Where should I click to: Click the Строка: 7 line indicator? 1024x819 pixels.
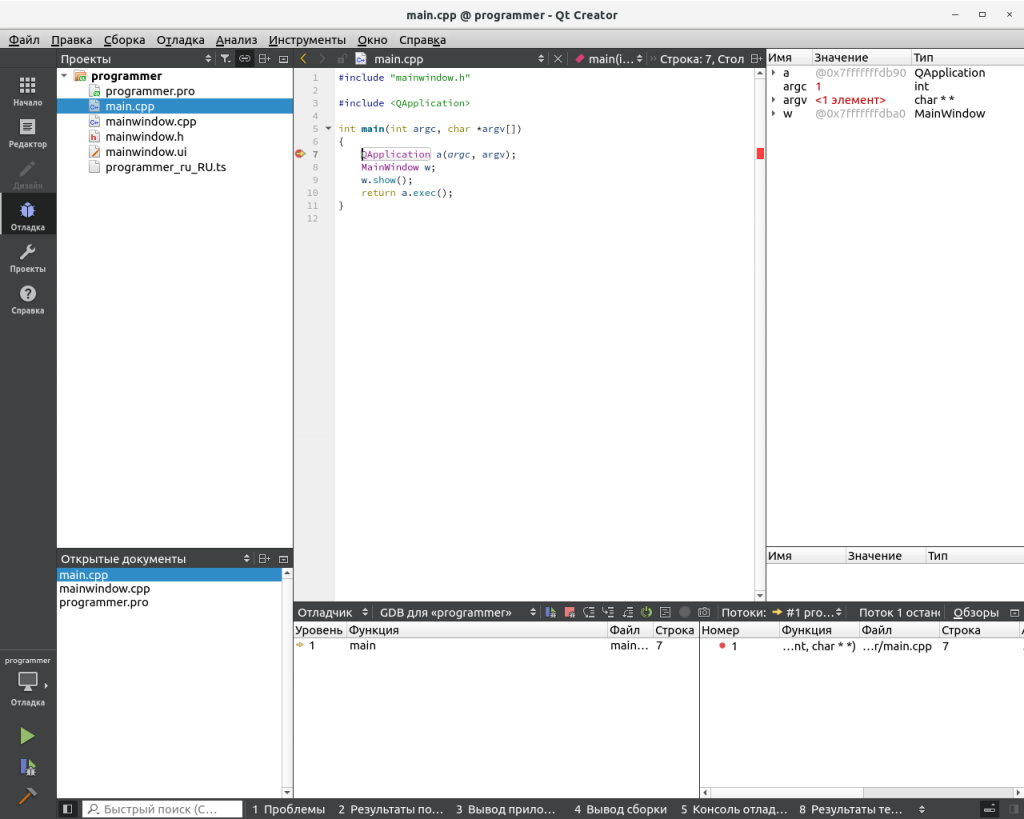[x=701, y=59]
